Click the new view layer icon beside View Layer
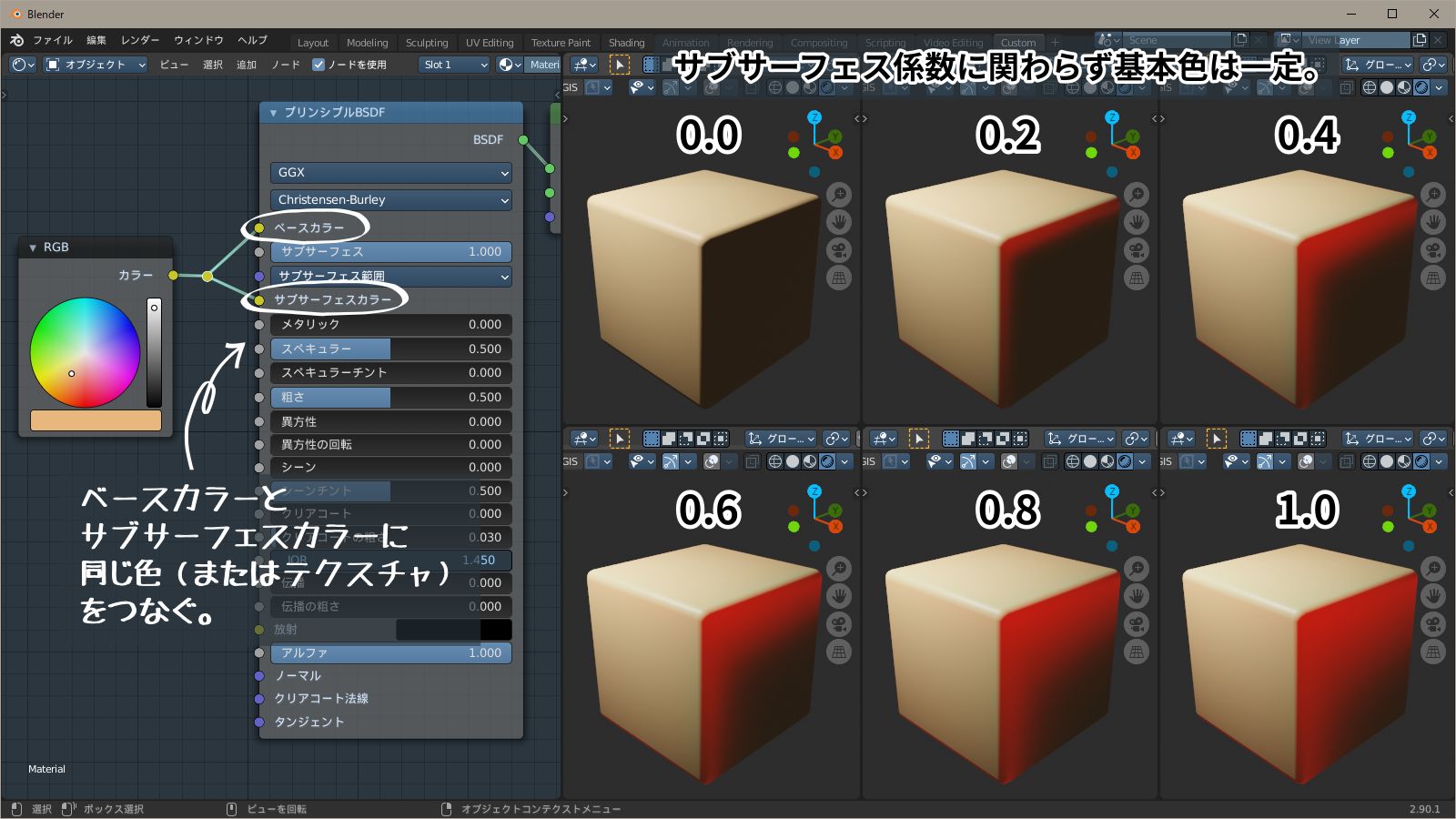 pos(1420,40)
